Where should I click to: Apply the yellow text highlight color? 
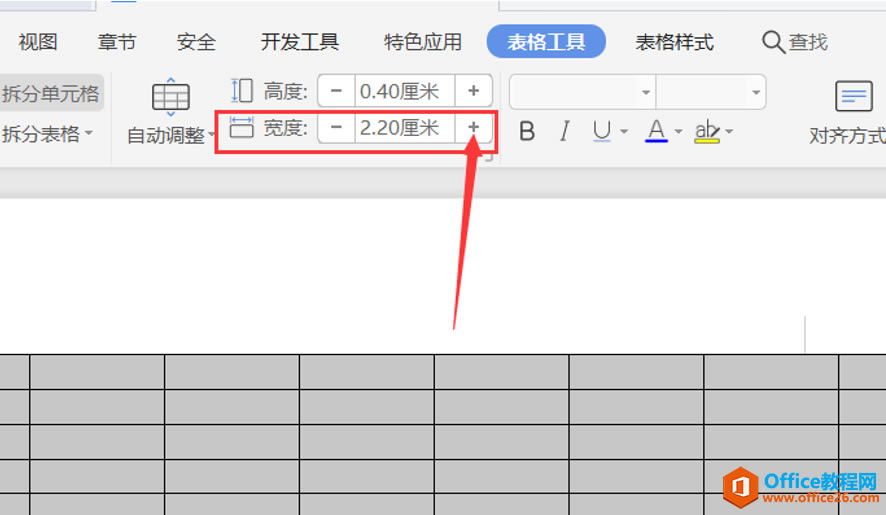(707, 131)
